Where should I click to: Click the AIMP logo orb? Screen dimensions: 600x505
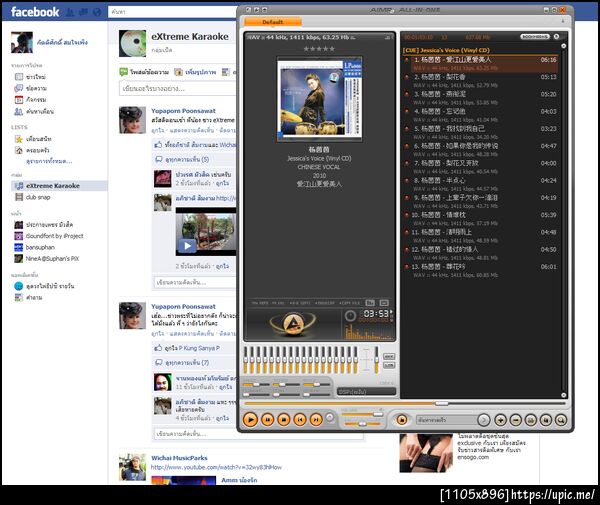pos(293,324)
